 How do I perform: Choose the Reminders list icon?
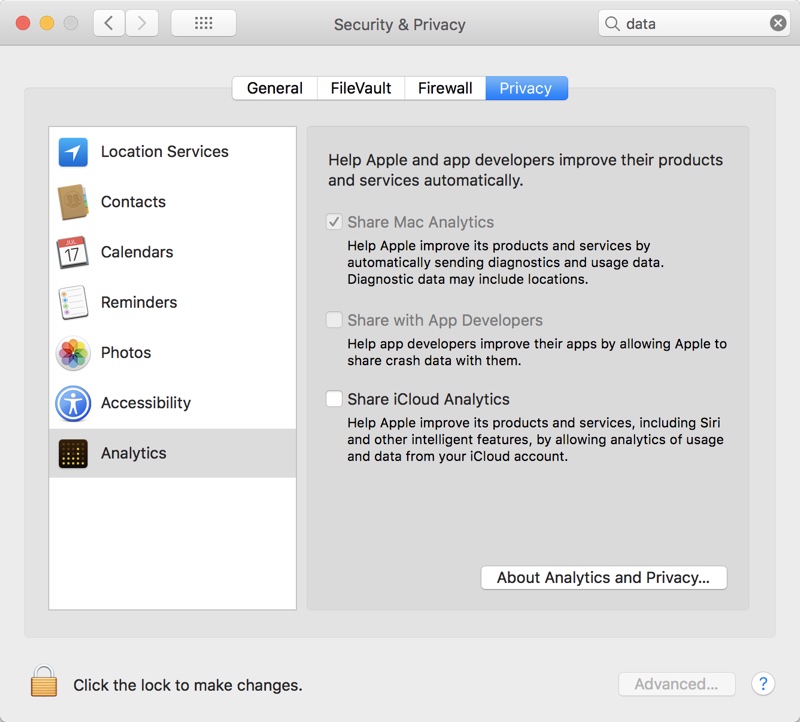click(x=73, y=302)
